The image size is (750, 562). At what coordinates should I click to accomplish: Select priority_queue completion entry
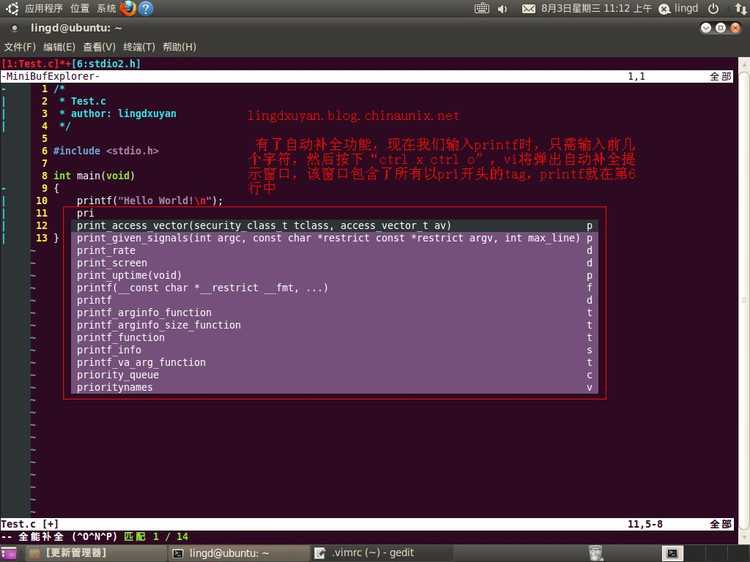(334, 375)
